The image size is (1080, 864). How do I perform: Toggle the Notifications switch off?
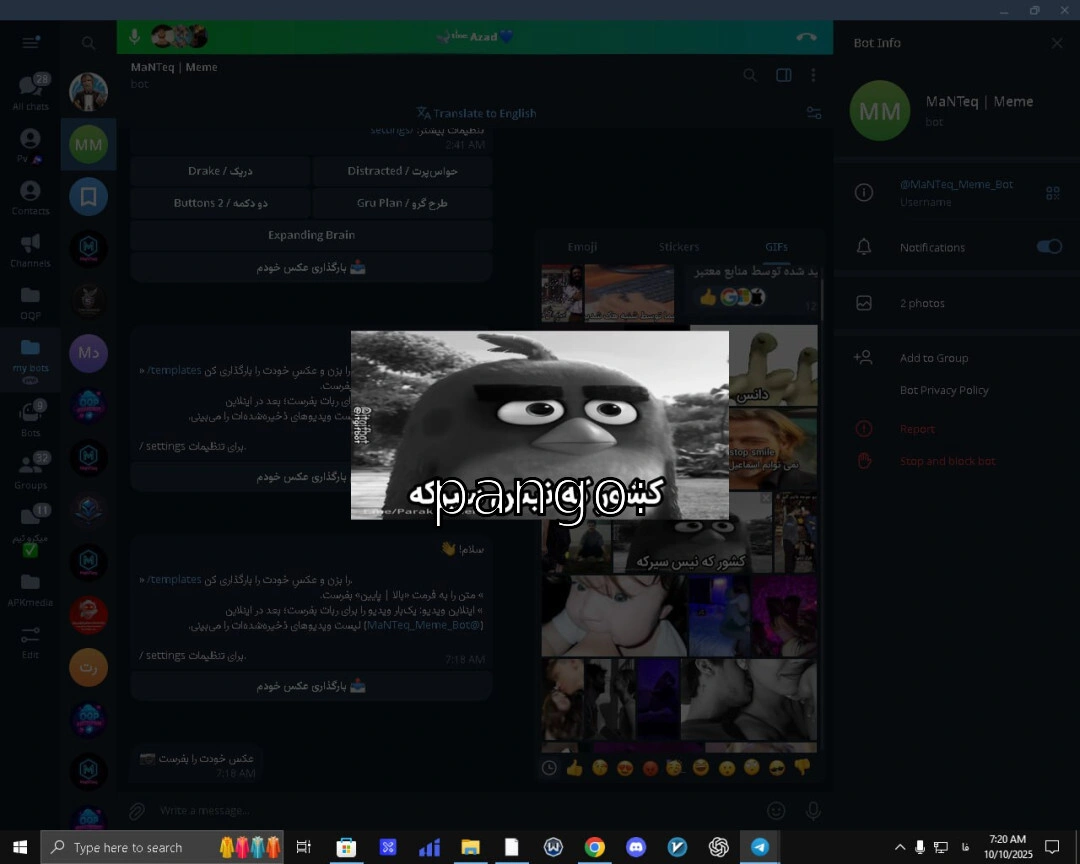(x=1048, y=247)
